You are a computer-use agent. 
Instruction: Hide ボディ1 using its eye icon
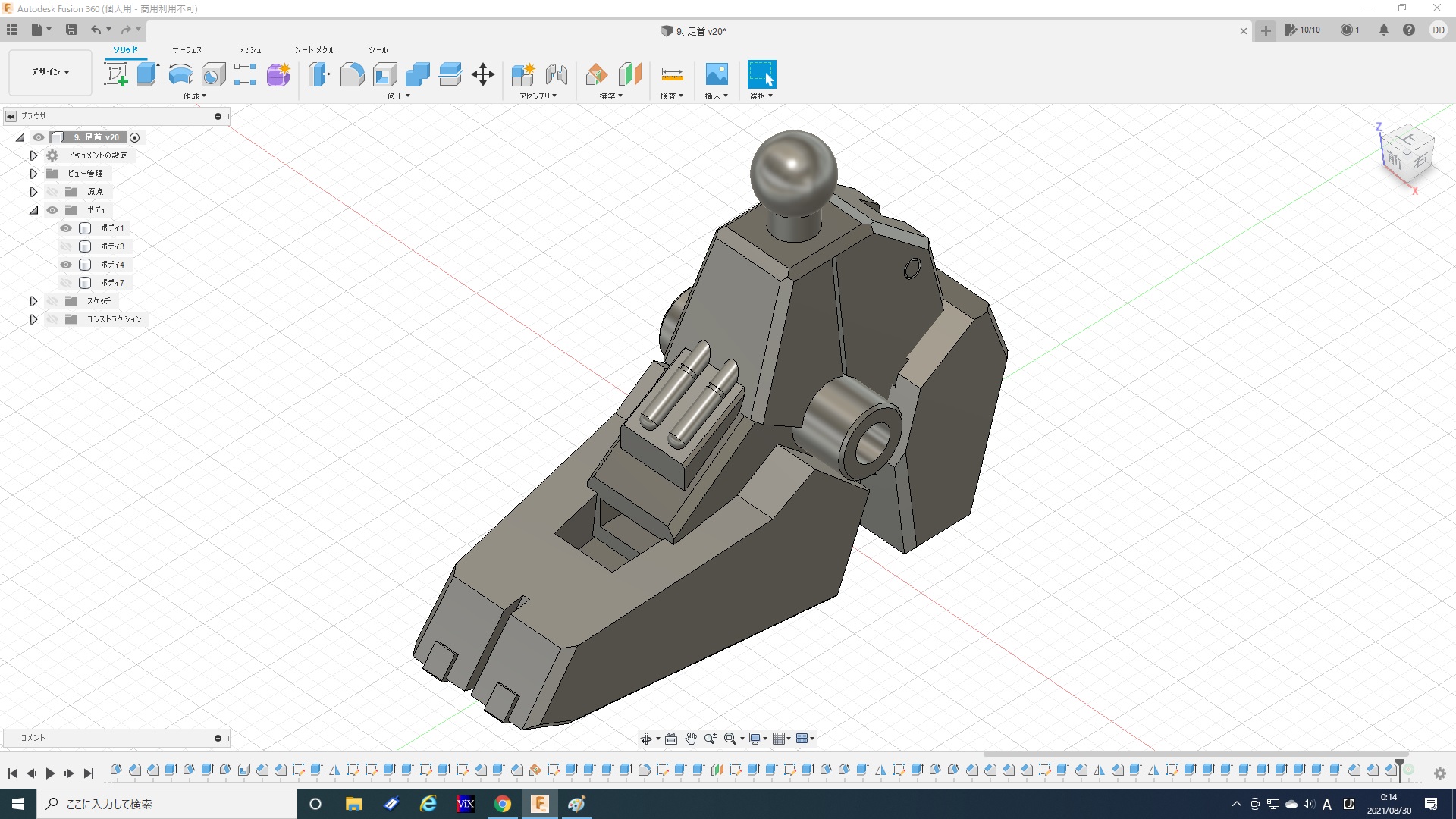coord(66,228)
